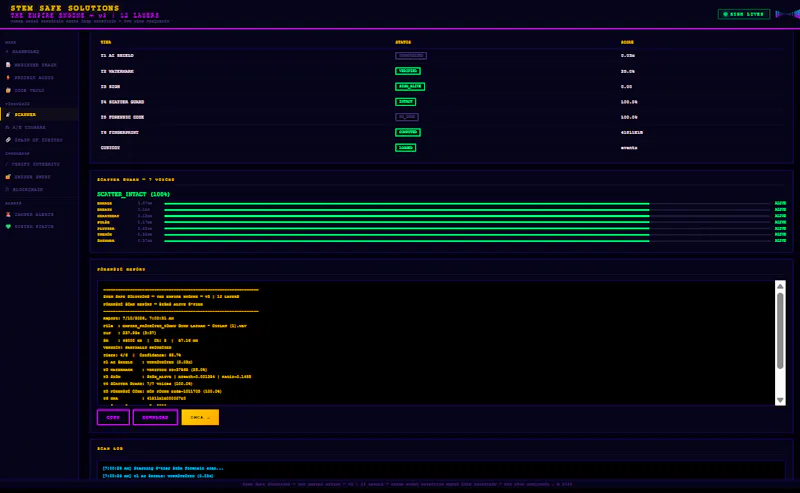Click the grey badge in Forensic Code row
The height and width of the screenshot is (493, 800).
tap(407, 117)
